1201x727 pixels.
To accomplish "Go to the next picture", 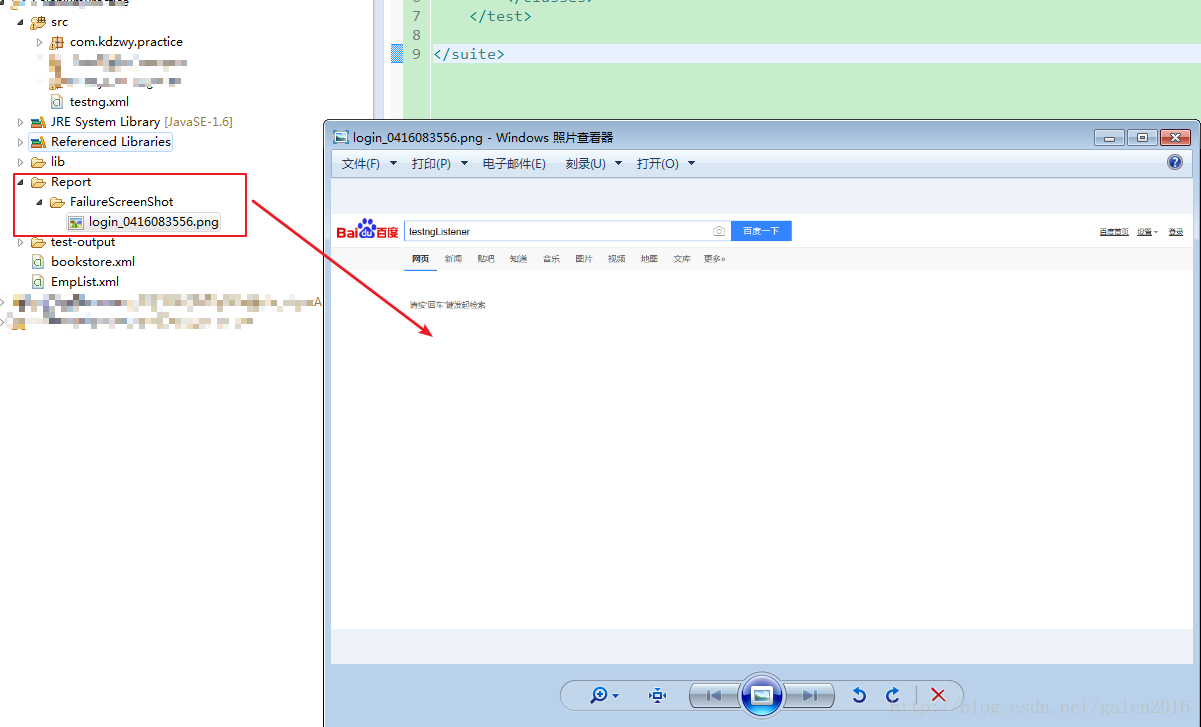I will coord(809,695).
